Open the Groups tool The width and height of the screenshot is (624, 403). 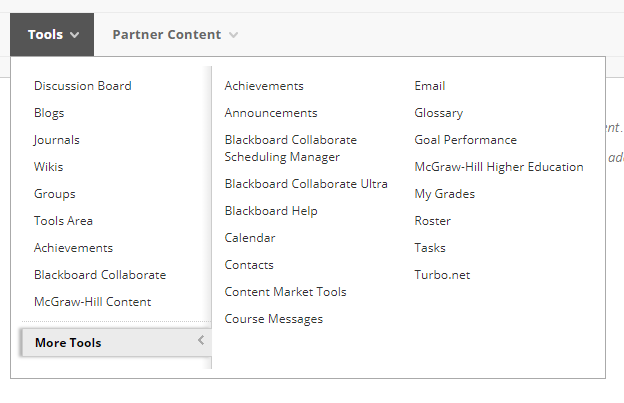[55, 194]
